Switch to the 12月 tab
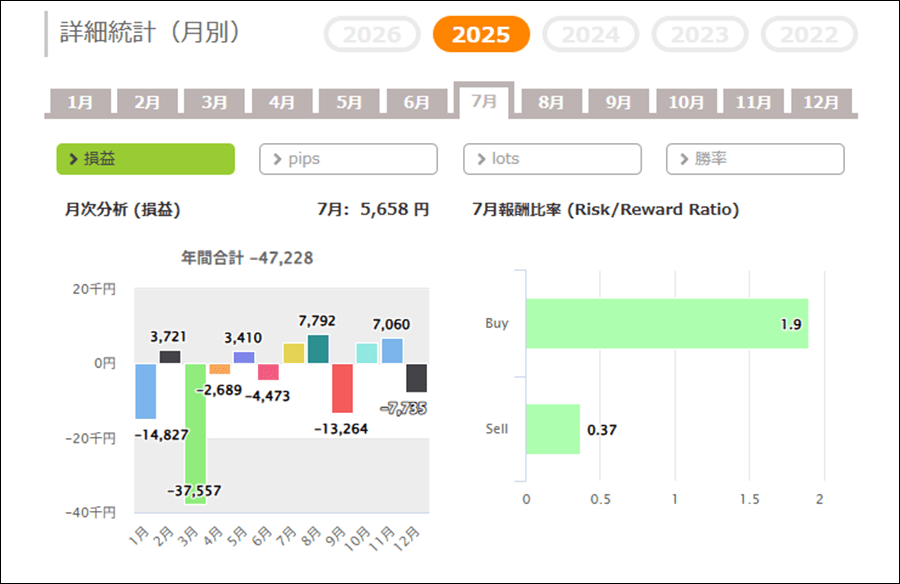This screenshot has width=900, height=584. pos(821,102)
